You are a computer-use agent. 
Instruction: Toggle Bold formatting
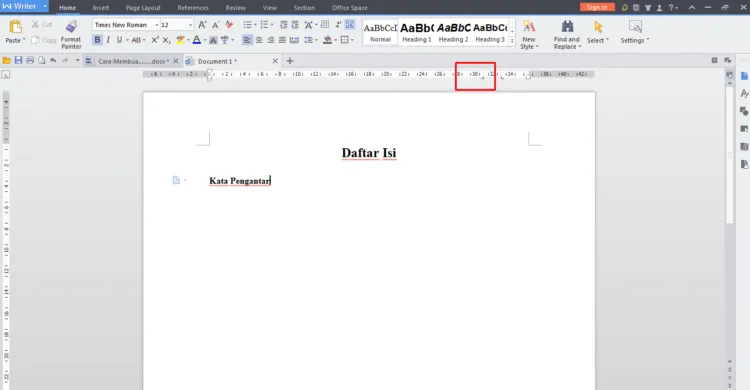(97, 40)
